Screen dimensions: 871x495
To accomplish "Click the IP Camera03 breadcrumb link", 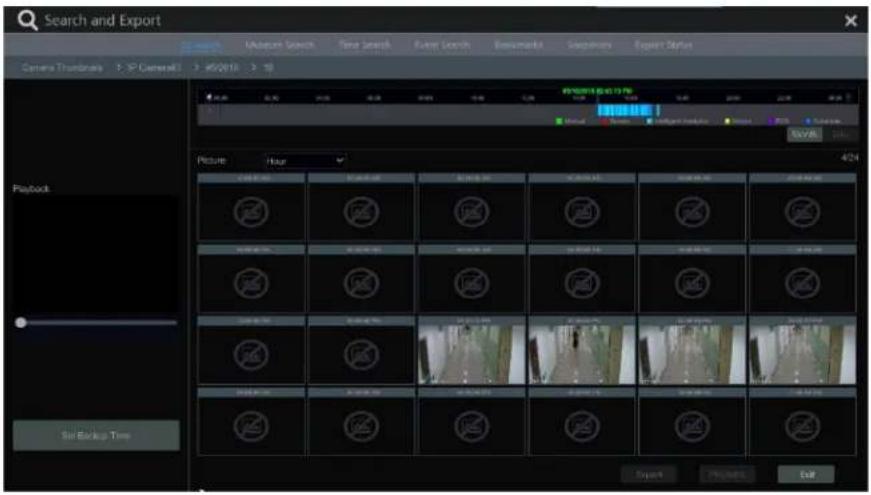I will tap(154, 68).
